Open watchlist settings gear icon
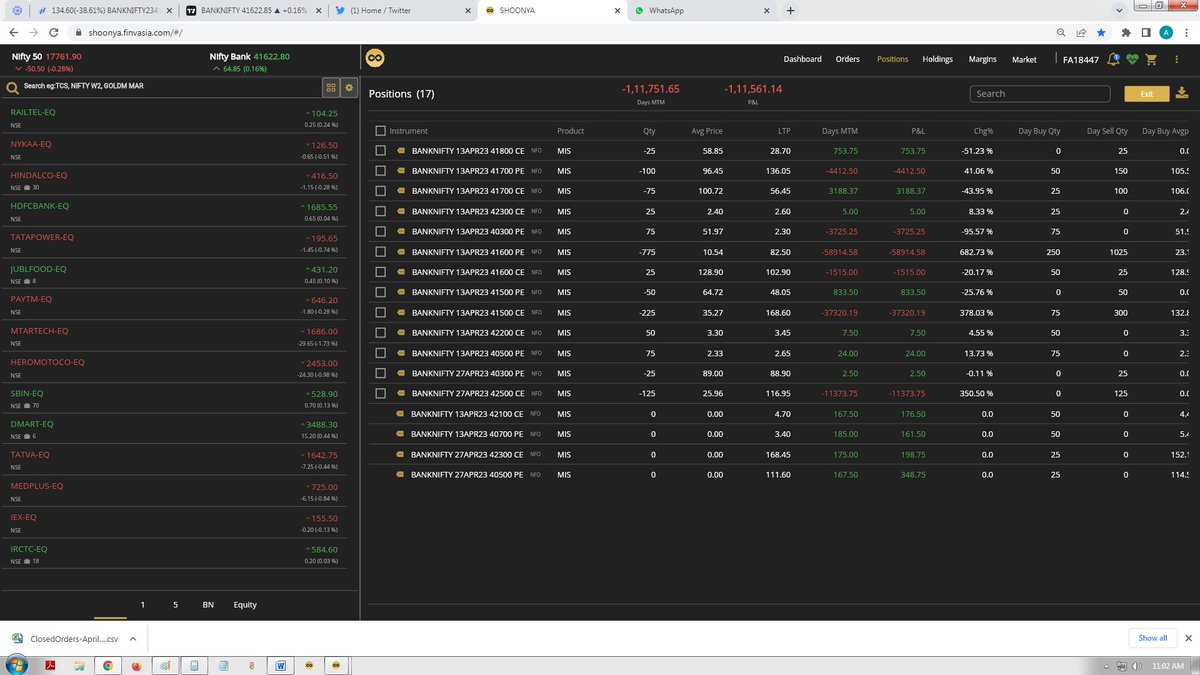 [349, 87]
